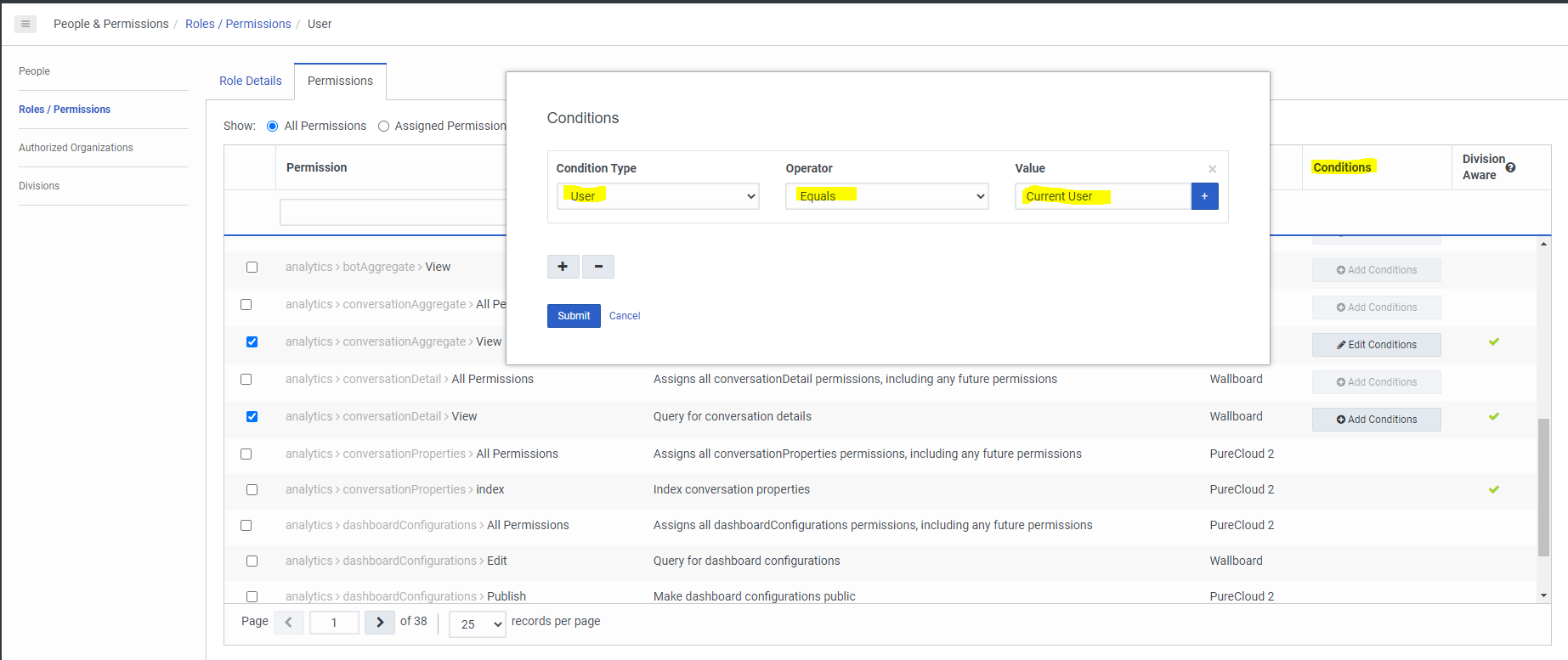The width and height of the screenshot is (1568, 660).
Task: Open the Condition Type dropdown
Action: coord(657,196)
